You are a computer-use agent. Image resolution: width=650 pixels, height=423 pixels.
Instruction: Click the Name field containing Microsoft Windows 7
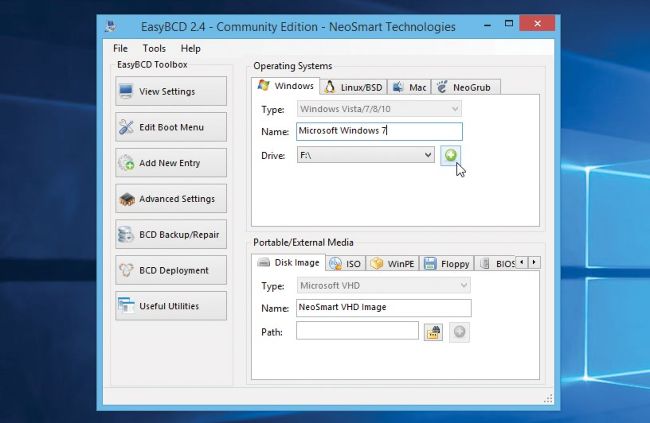(379, 131)
